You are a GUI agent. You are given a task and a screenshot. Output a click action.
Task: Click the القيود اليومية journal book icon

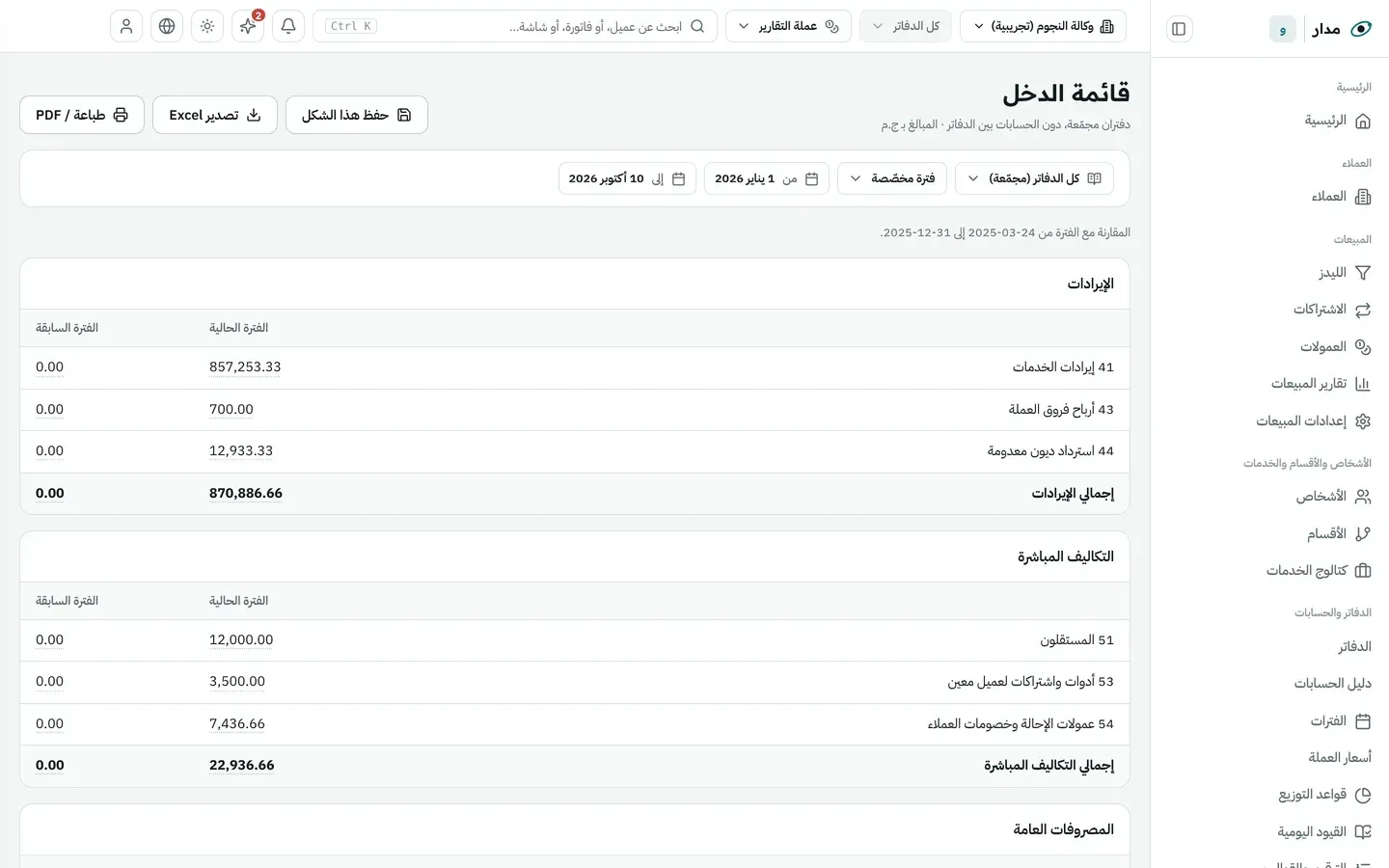pyautogui.click(x=1363, y=832)
